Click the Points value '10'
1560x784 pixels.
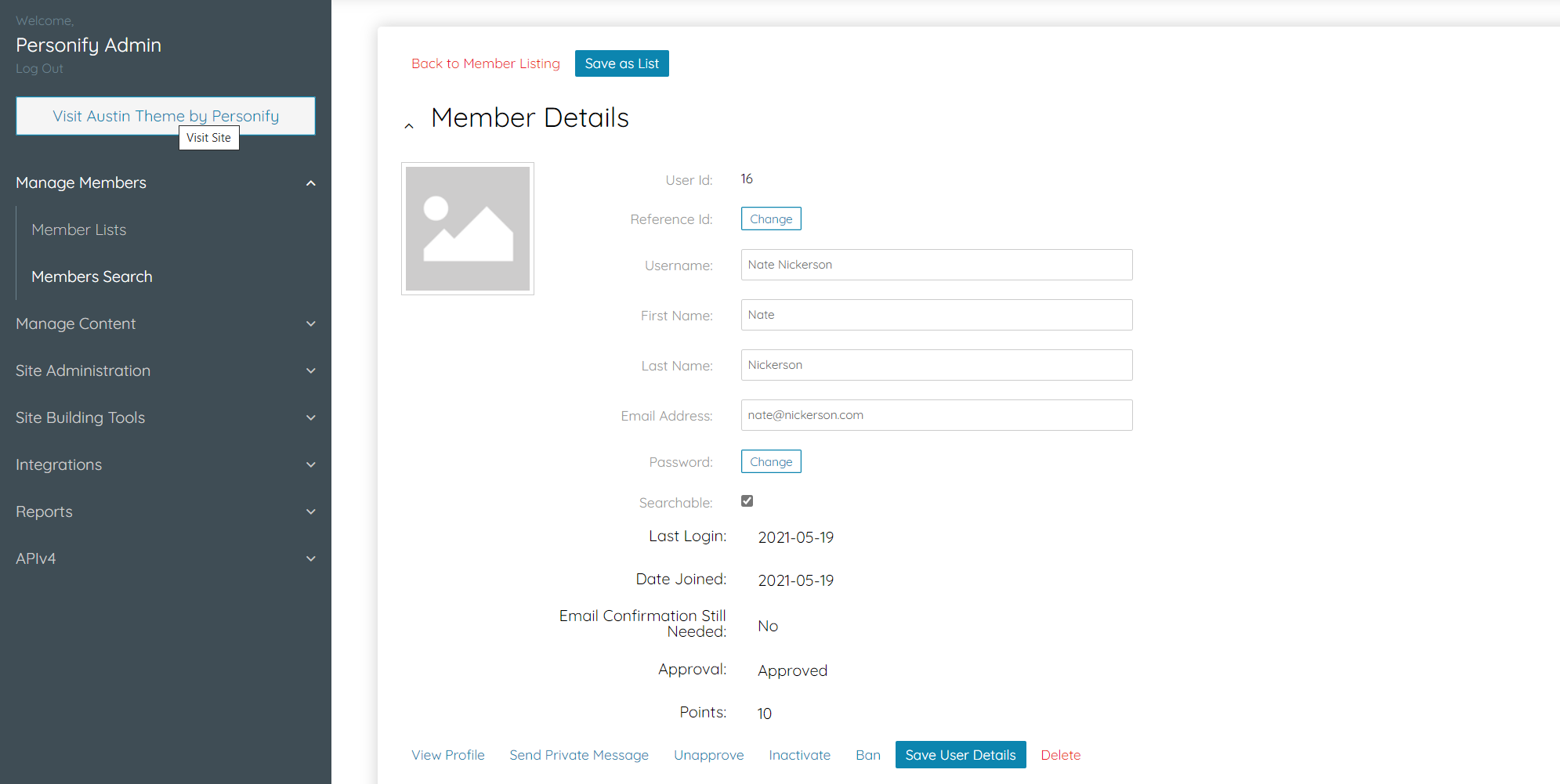click(x=765, y=714)
